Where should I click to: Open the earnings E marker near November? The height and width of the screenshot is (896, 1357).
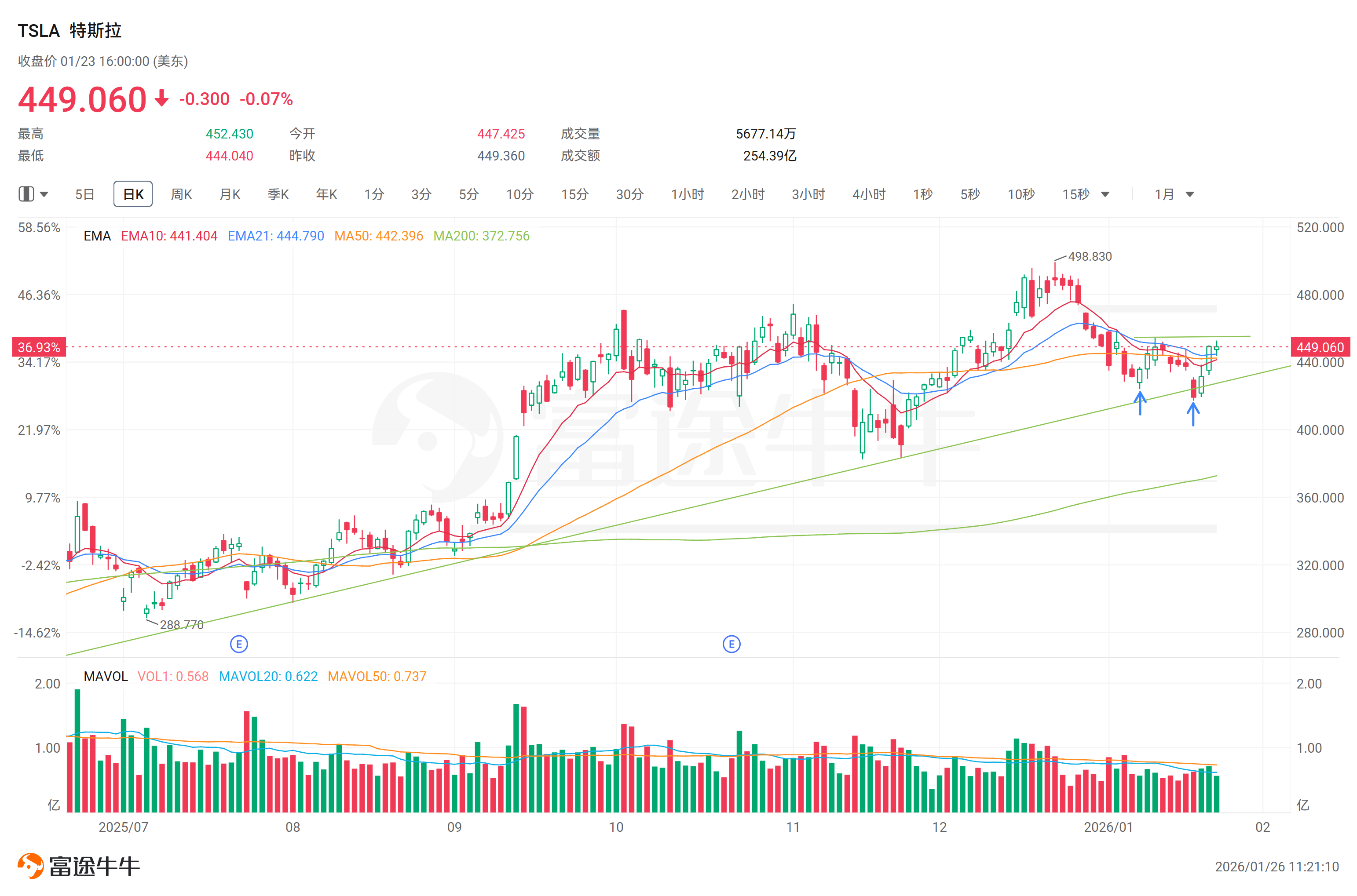click(x=732, y=645)
